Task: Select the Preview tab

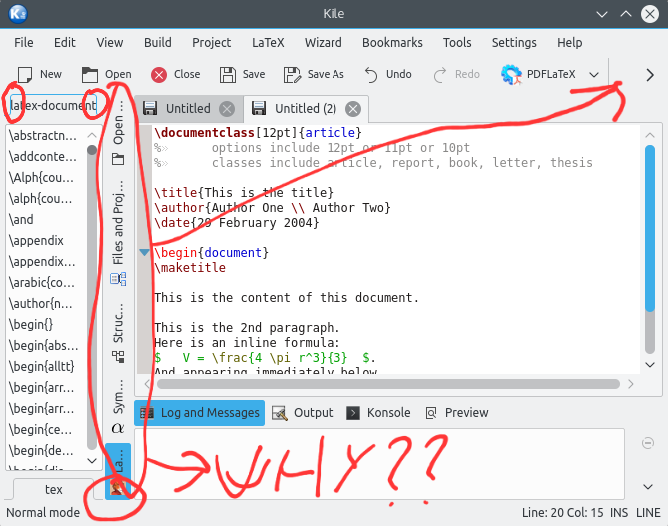Action: click(456, 413)
